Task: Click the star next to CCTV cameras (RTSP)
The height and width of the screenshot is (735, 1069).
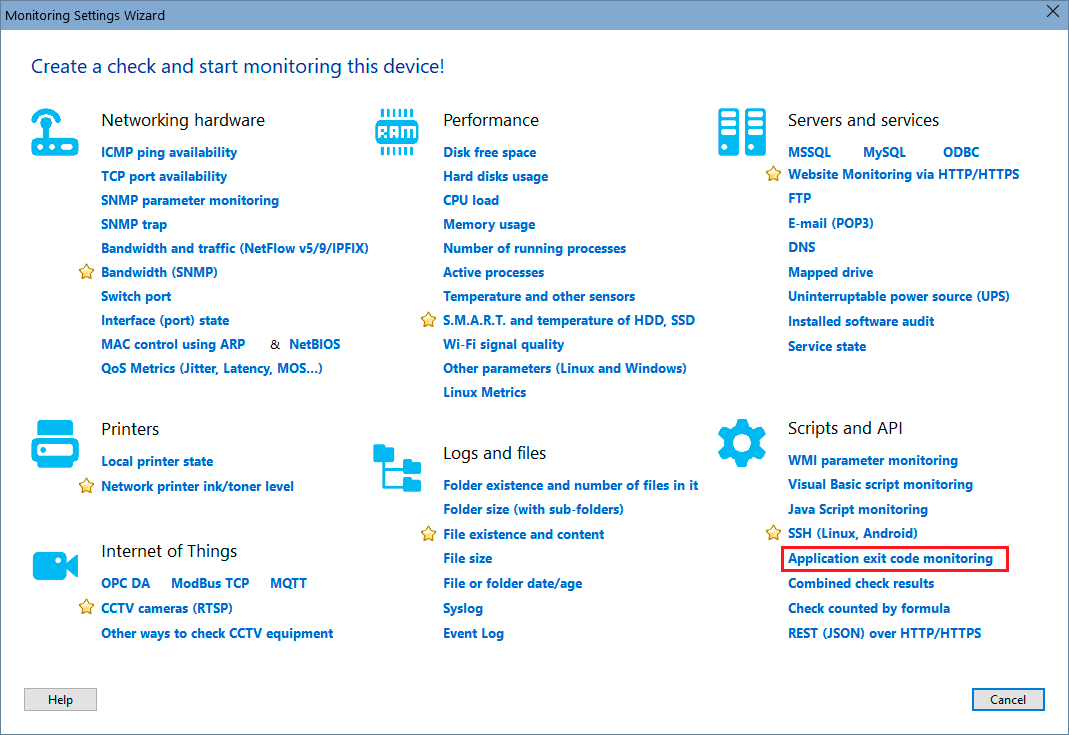Action: (x=86, y=608)
